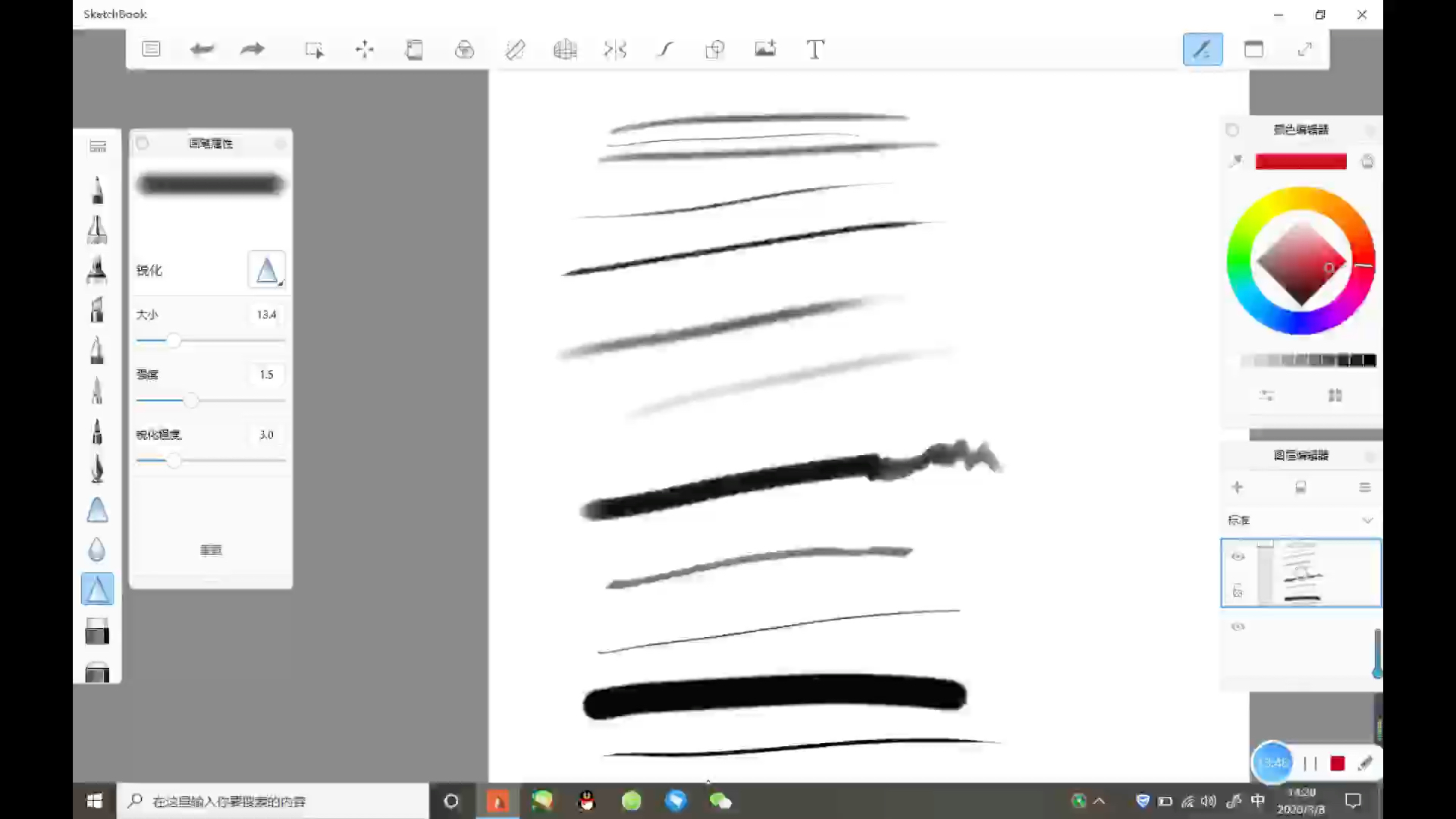The height and width of the screenshot is (819, 1456).
Task: Click the red current color swatch
Action: (x=1301, y=162)
